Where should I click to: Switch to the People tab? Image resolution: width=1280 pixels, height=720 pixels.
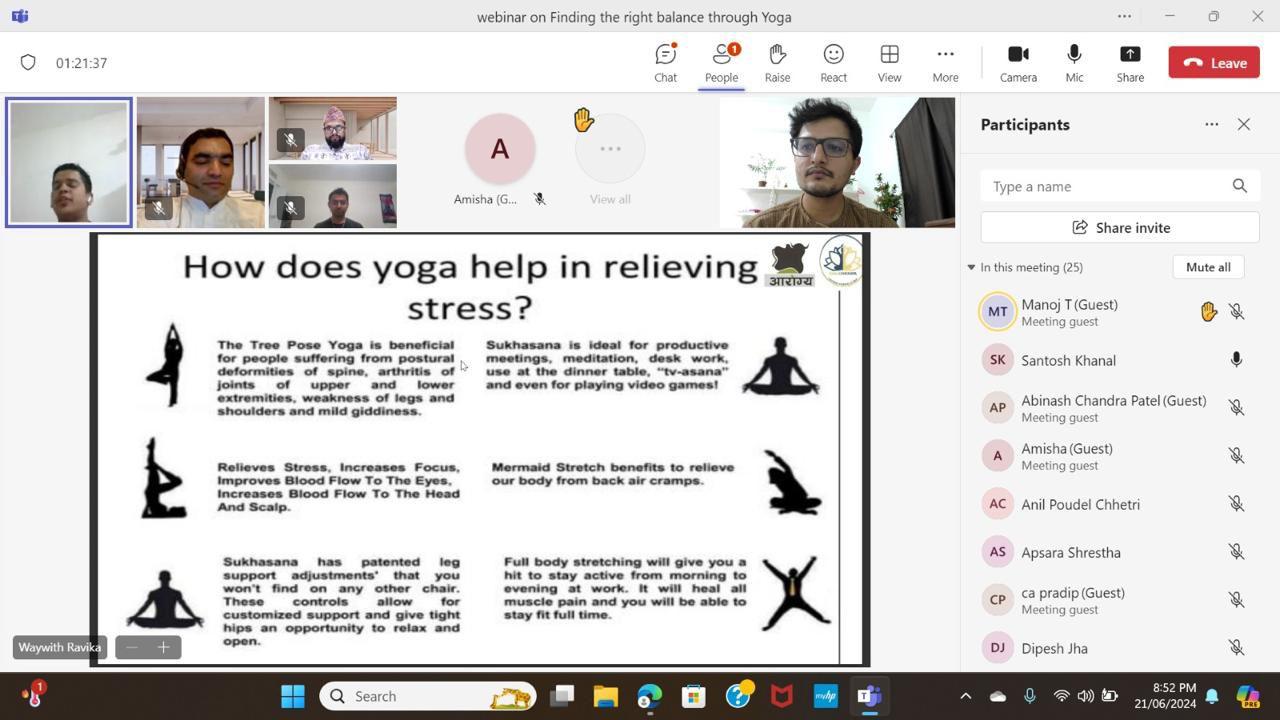(721, 63)
